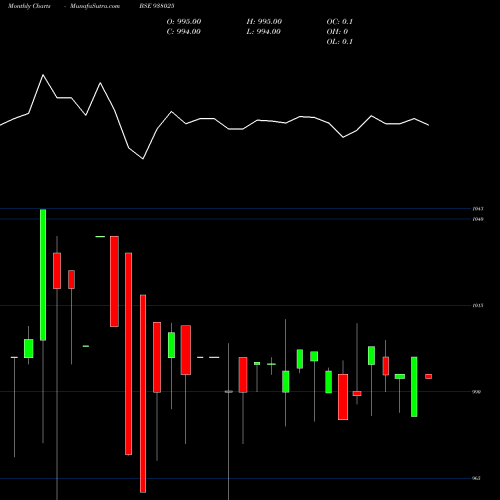500x500 pixels.
Task: Click the 1040 price axis label
Action: point(478,219)
